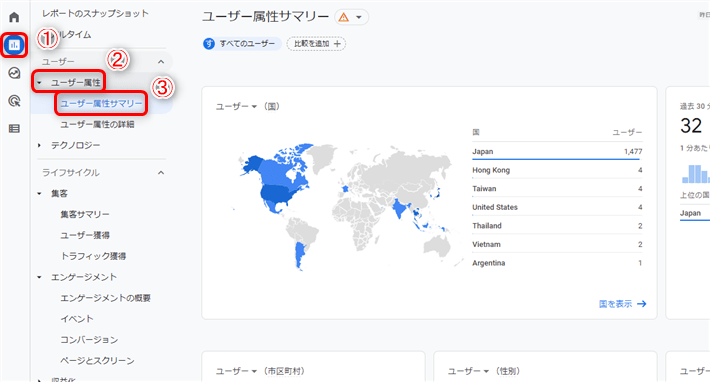Open dropdown arrow next to warning icon
The width and height of the screenshot is (710, 382).
coord(359,17)
